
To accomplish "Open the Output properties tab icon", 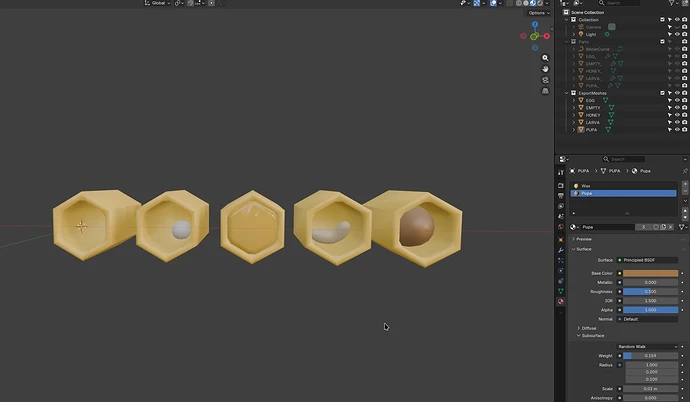I will pyautogui.click(x=561, y=196).
